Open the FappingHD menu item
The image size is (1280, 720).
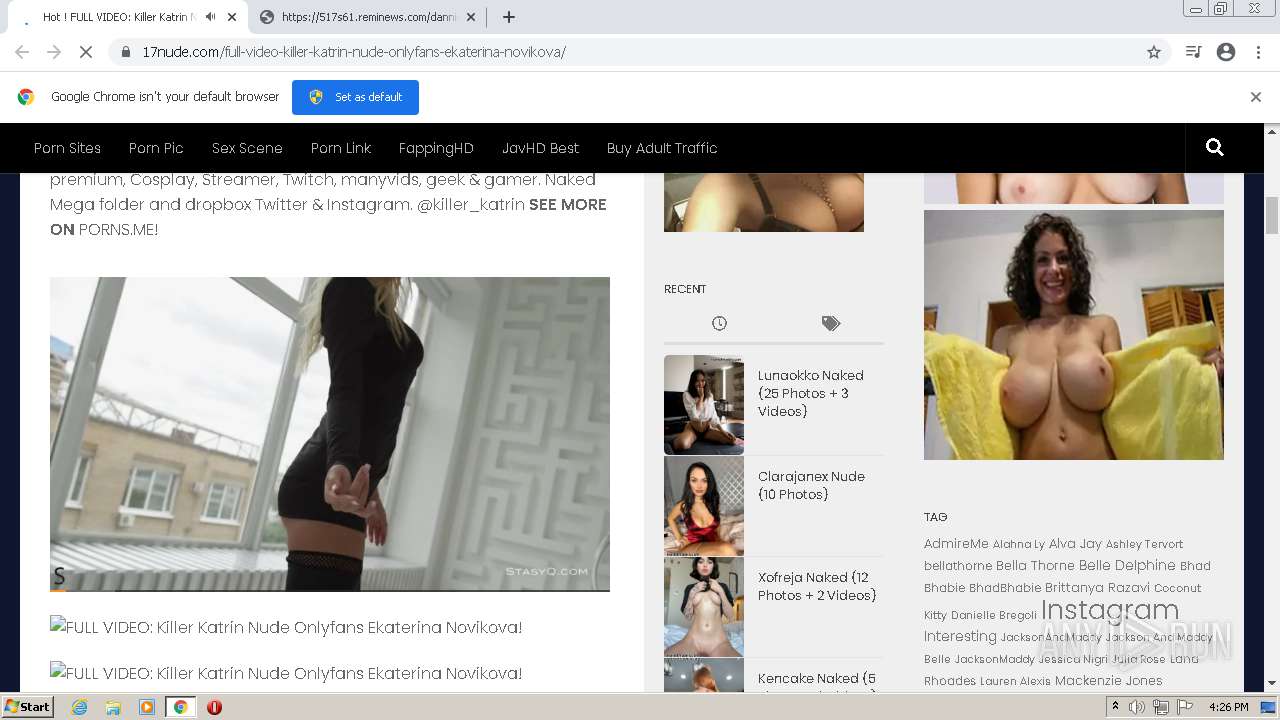pos(436,148)
